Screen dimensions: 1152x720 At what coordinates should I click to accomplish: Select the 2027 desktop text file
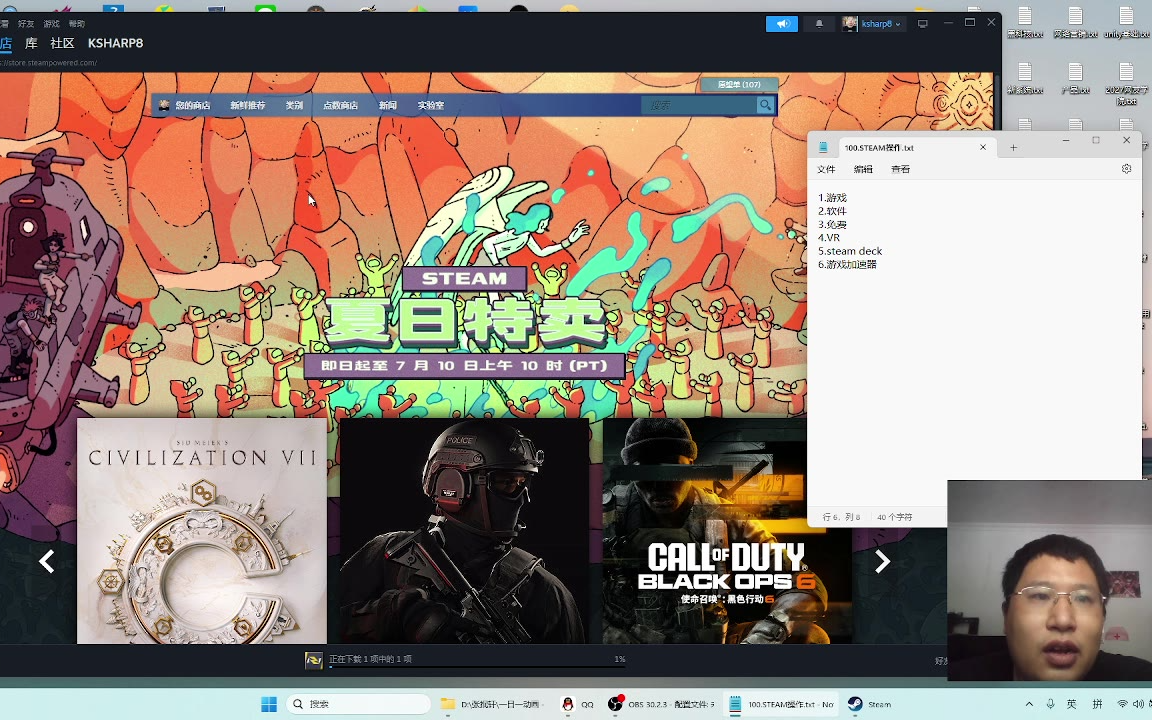[1126, 84]
